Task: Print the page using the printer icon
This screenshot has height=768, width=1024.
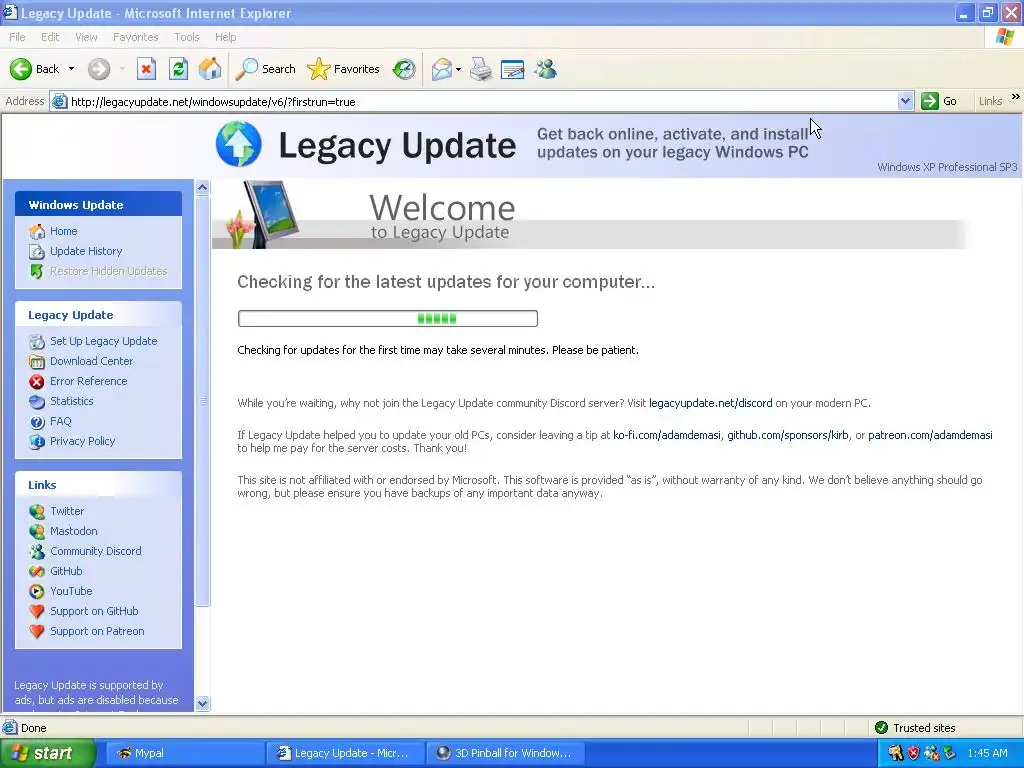Action: (481, 69)
